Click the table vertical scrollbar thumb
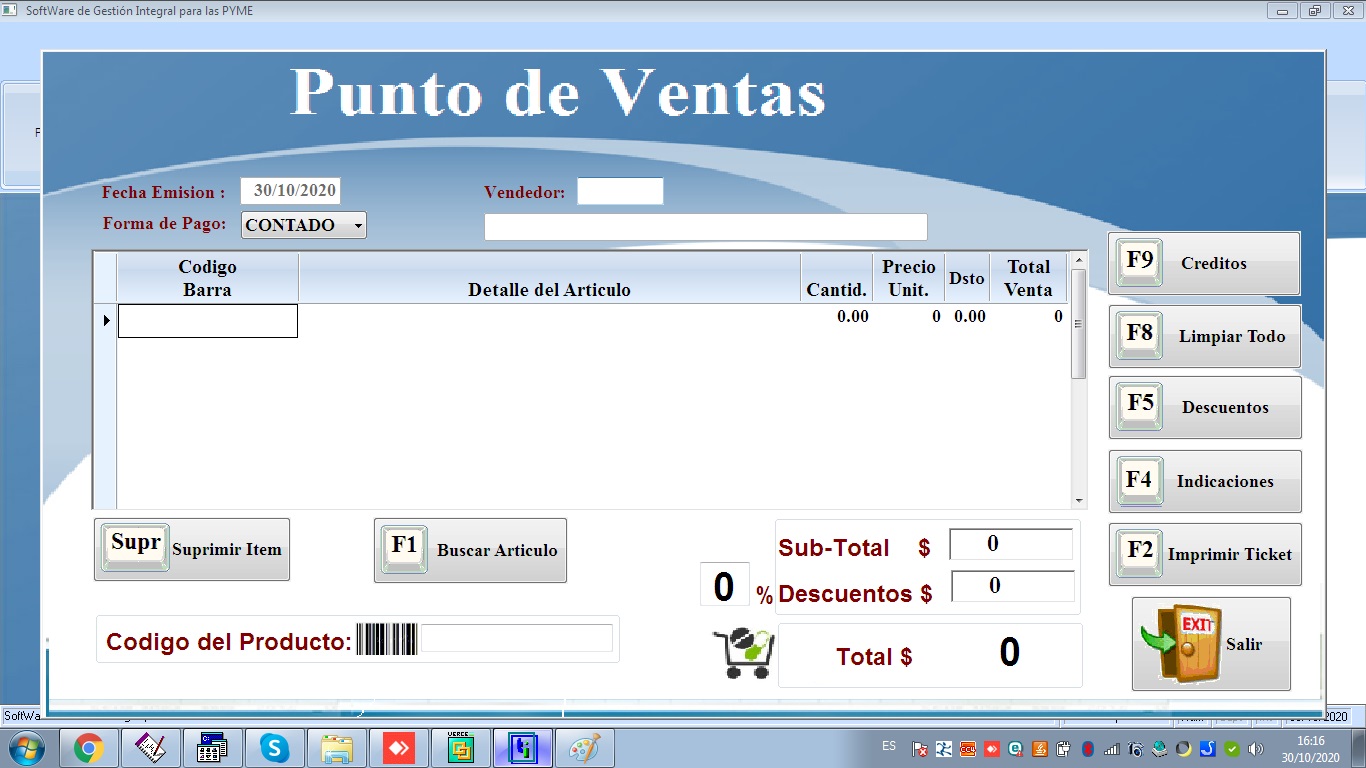1366x768 pixels. click(x=1078, y=323)
